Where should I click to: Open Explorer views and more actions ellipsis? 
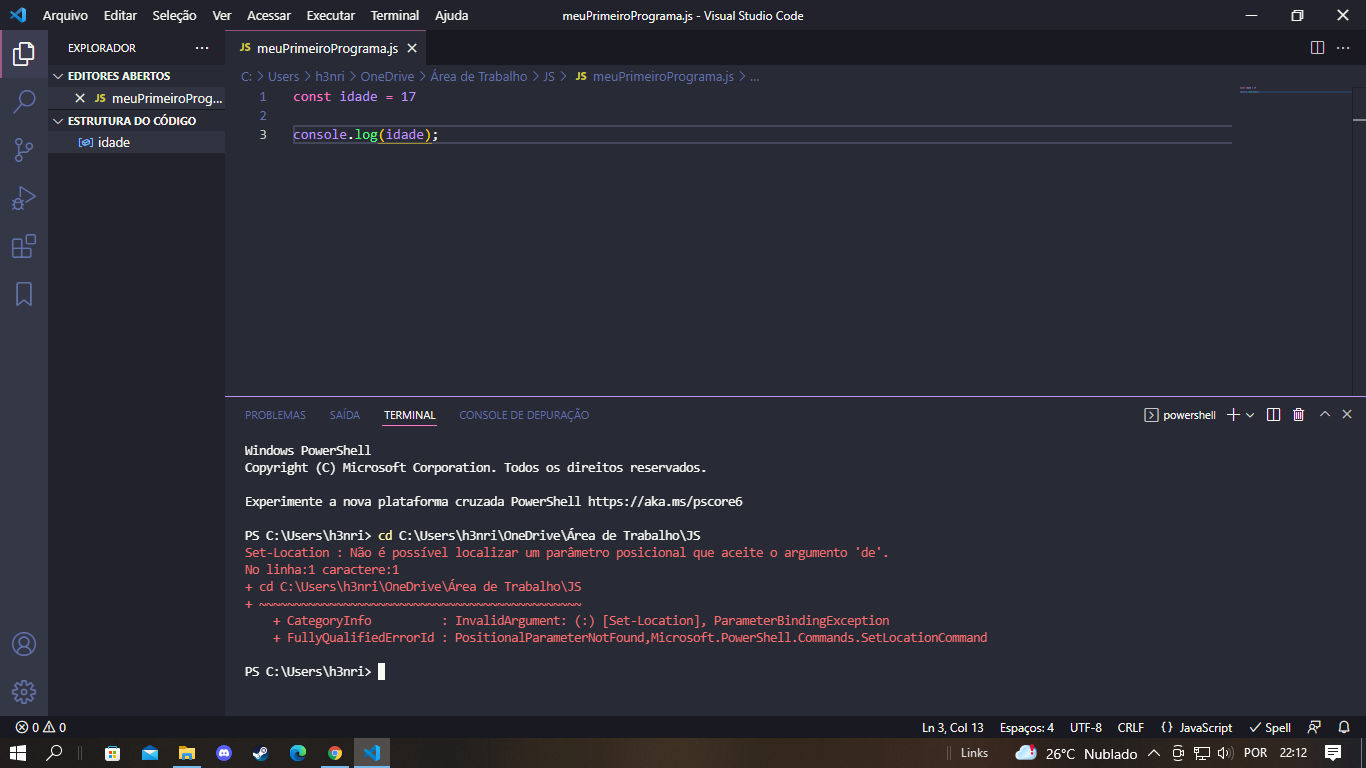click(x=202, y=48)
